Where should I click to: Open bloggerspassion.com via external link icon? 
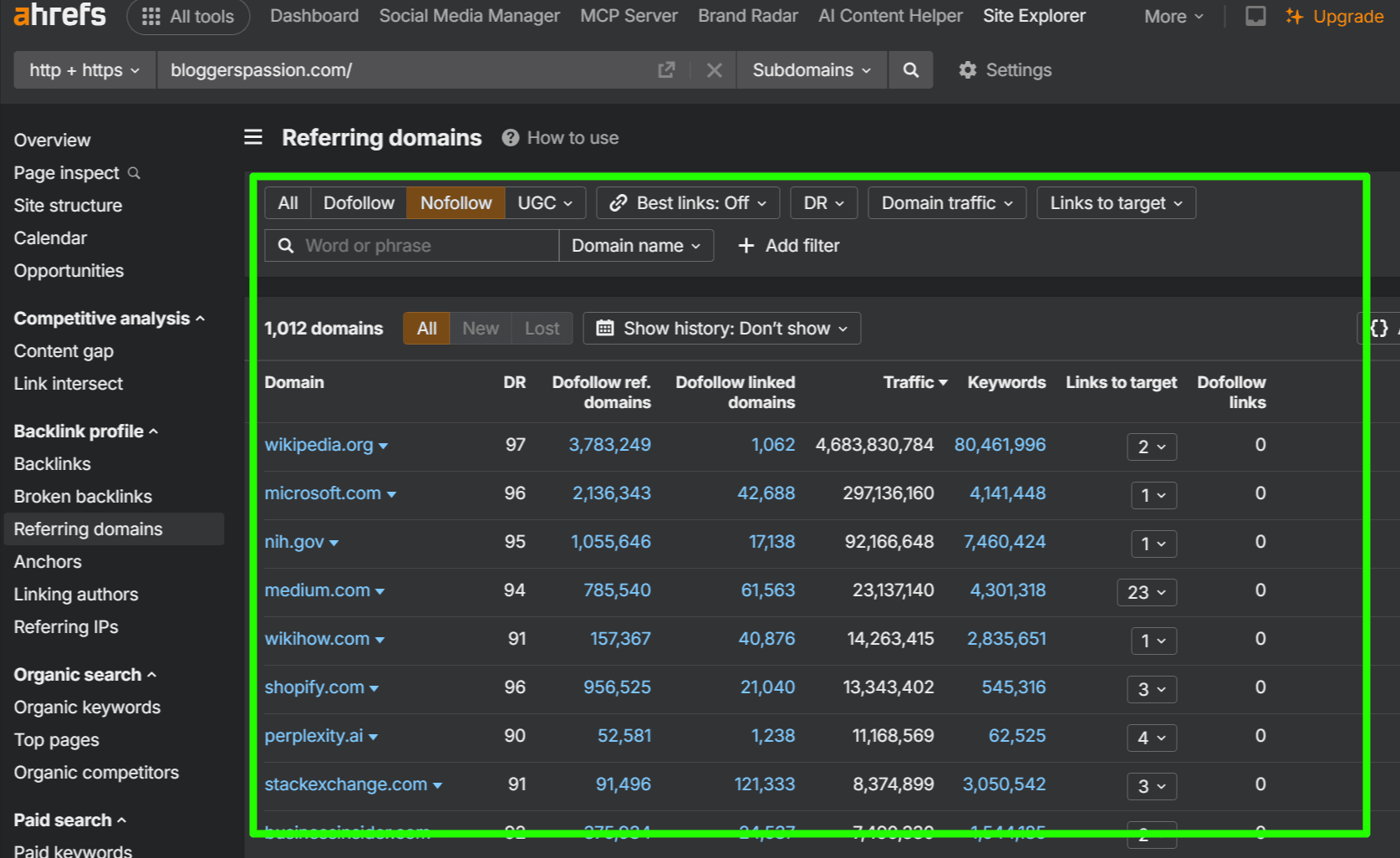coord(666,70)
